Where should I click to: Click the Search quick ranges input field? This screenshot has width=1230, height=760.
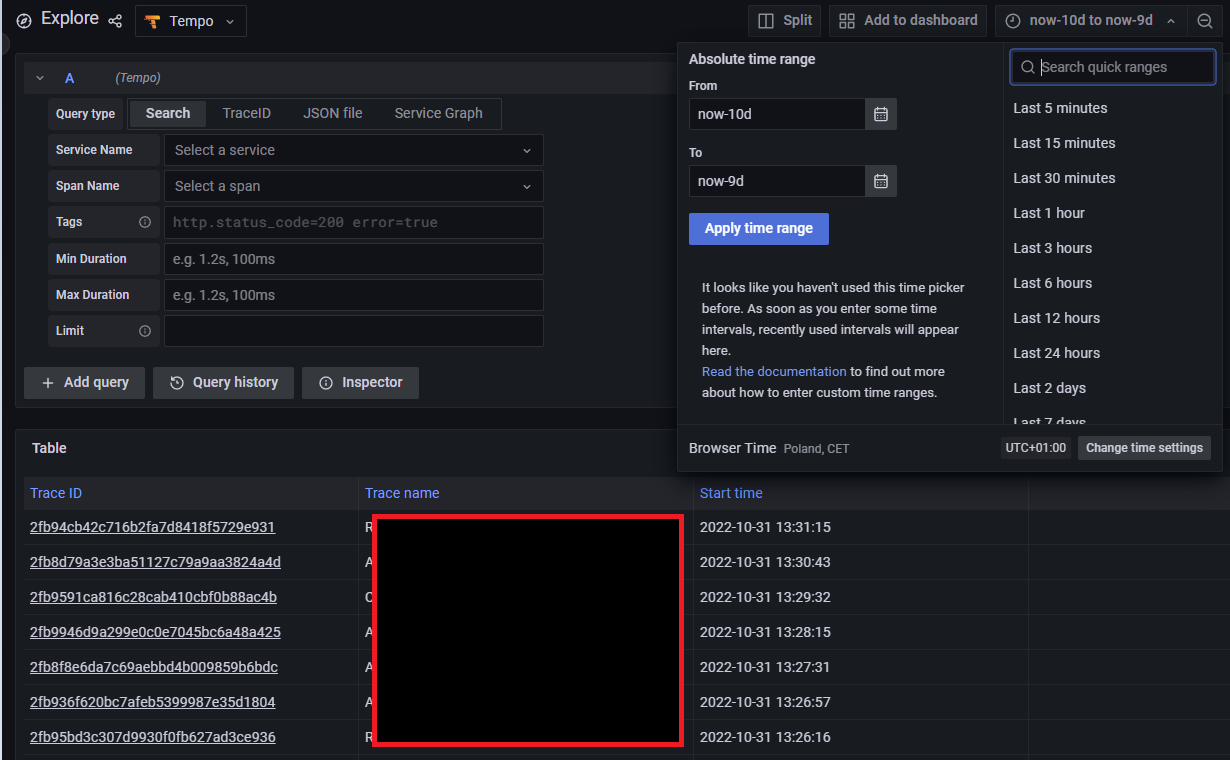[x=1112, y=66]
